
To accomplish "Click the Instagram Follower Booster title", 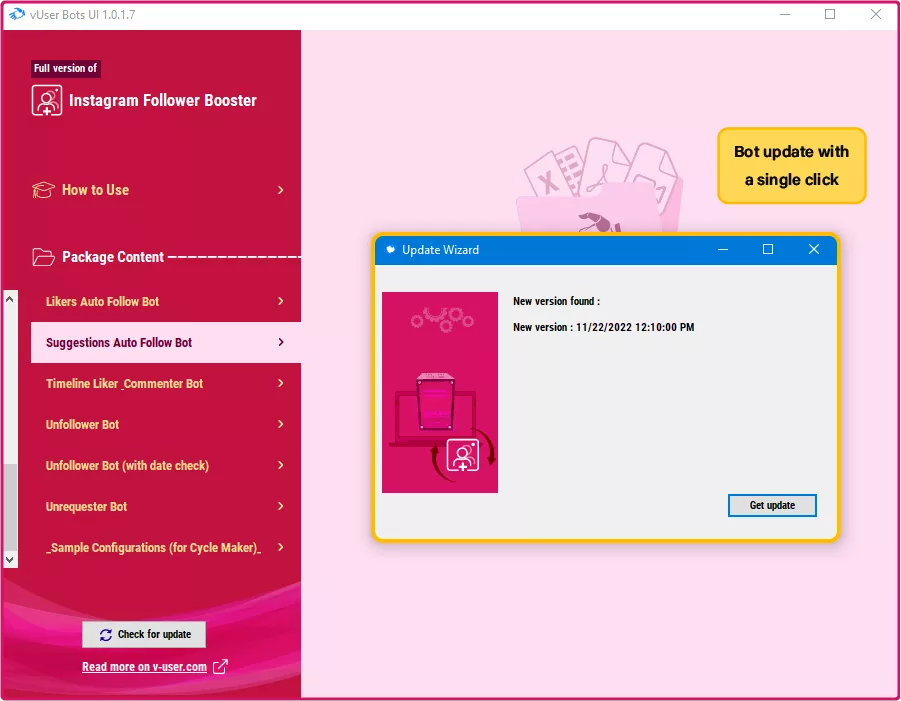I will pyautogui.click(x=163, y=101).
